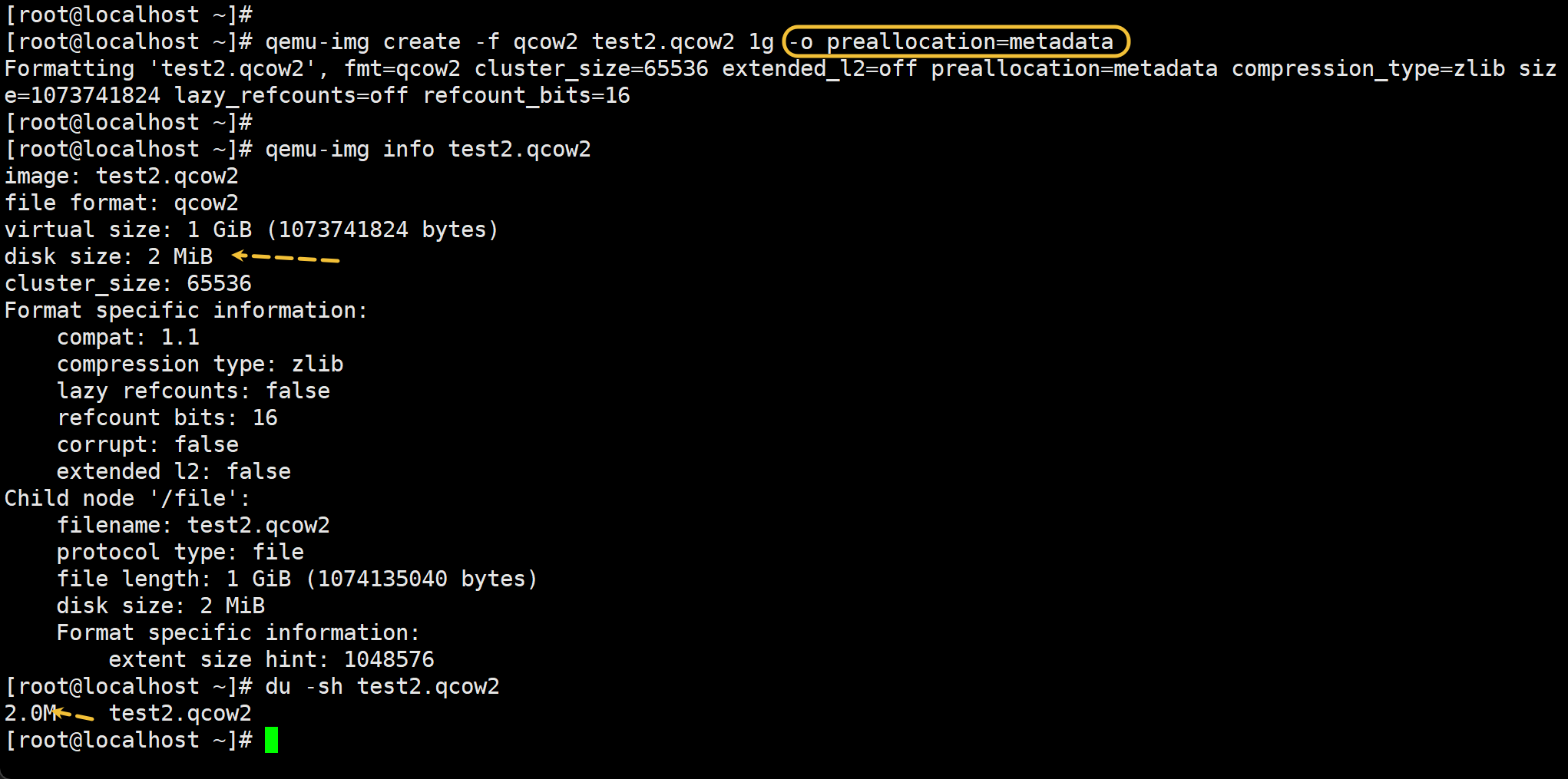This screenshot has height=779, width=1568.
Task: Click the refcount bits: 16 line
Action: (167, 418)
